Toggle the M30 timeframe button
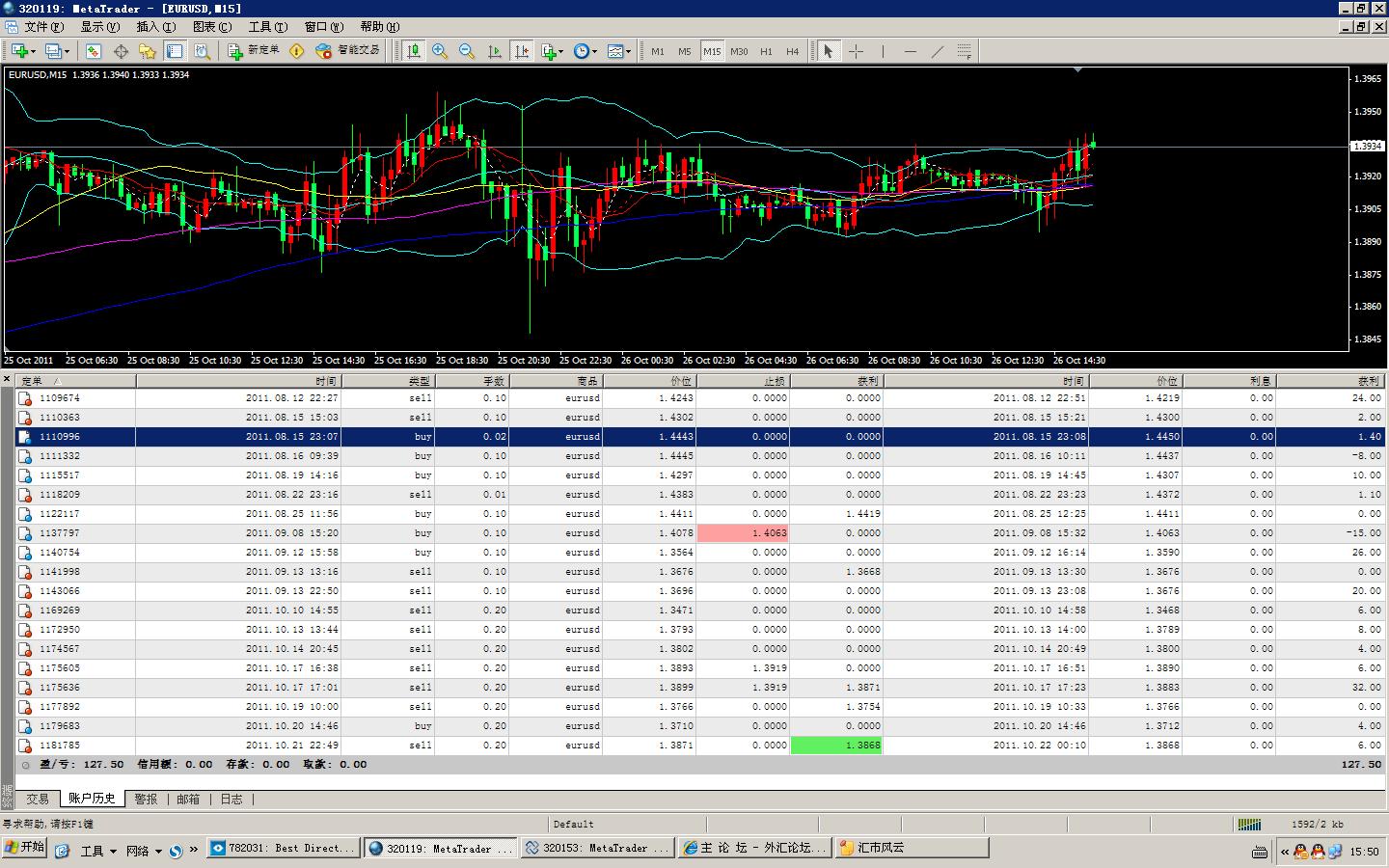This screenshot has height=868, width=1389. (739, 51)
